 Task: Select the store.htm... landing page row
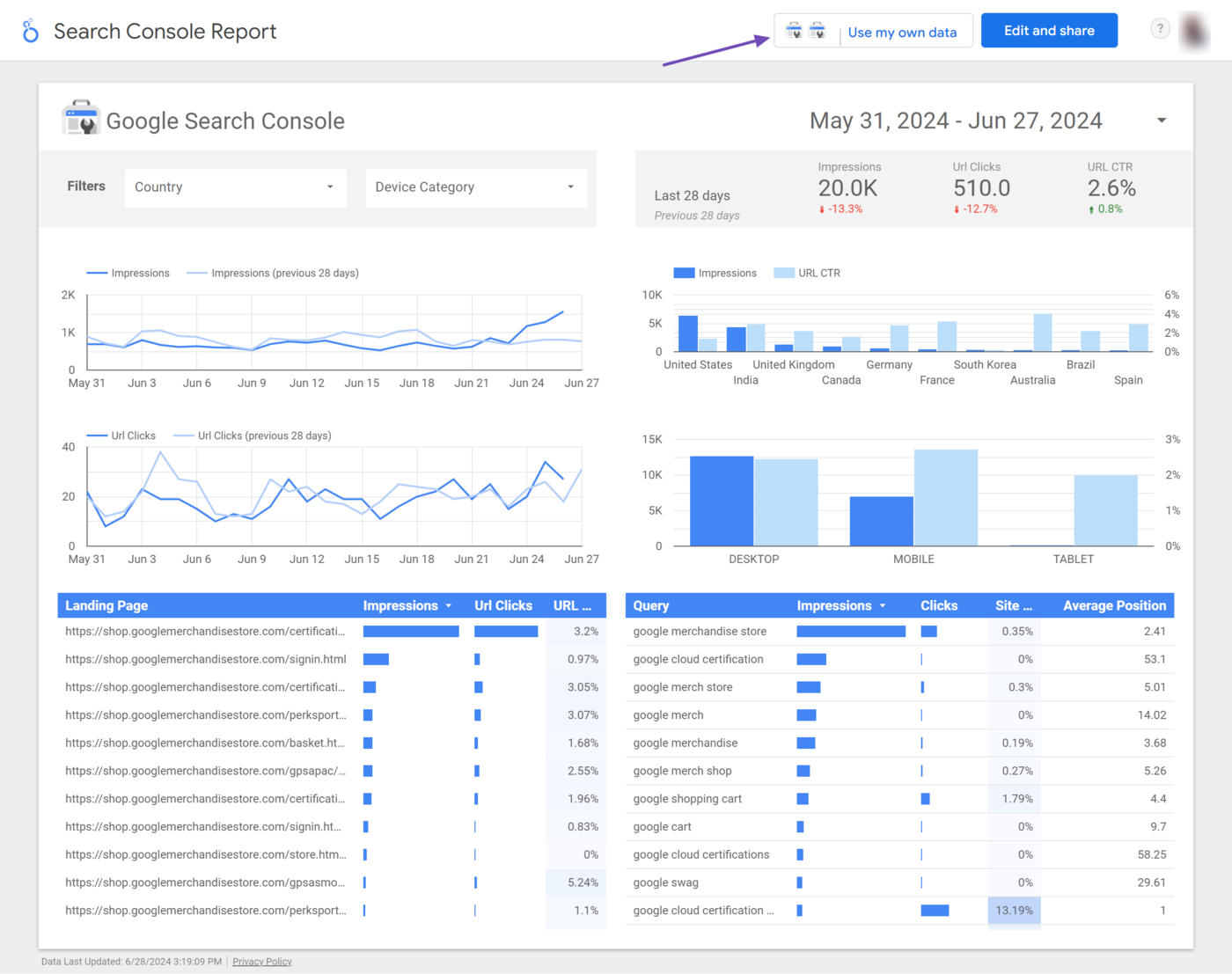(332, 854)
